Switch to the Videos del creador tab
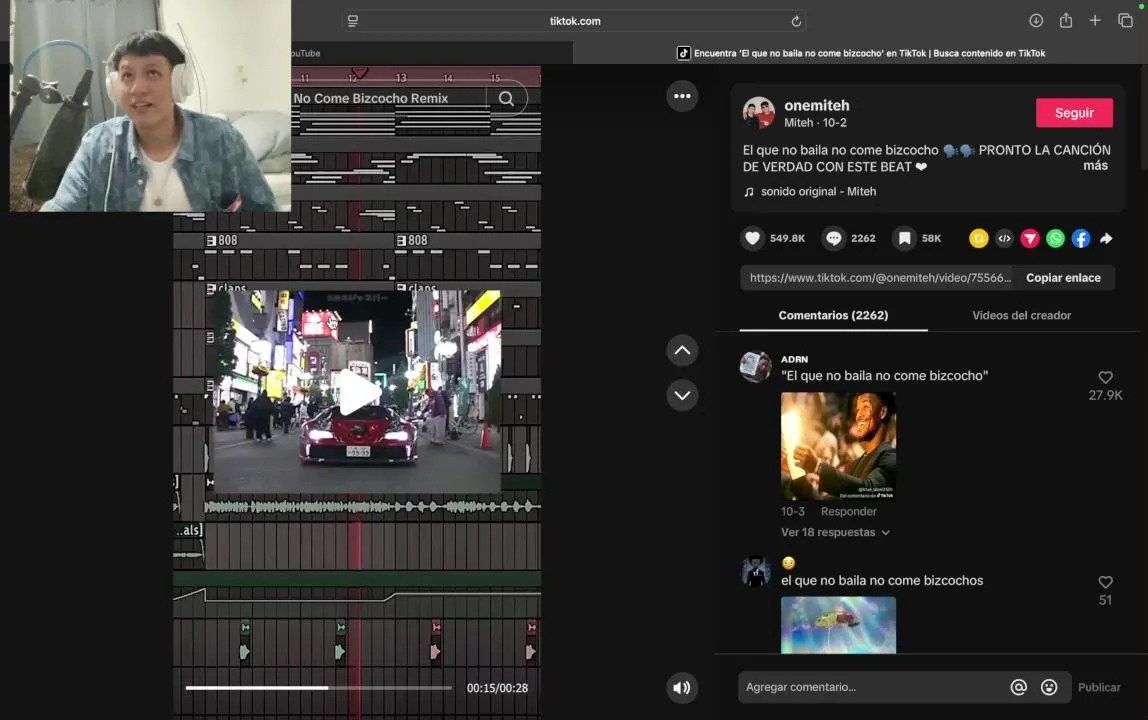The height and width of the screenshot is (720, 1148). click(1021, 315)
